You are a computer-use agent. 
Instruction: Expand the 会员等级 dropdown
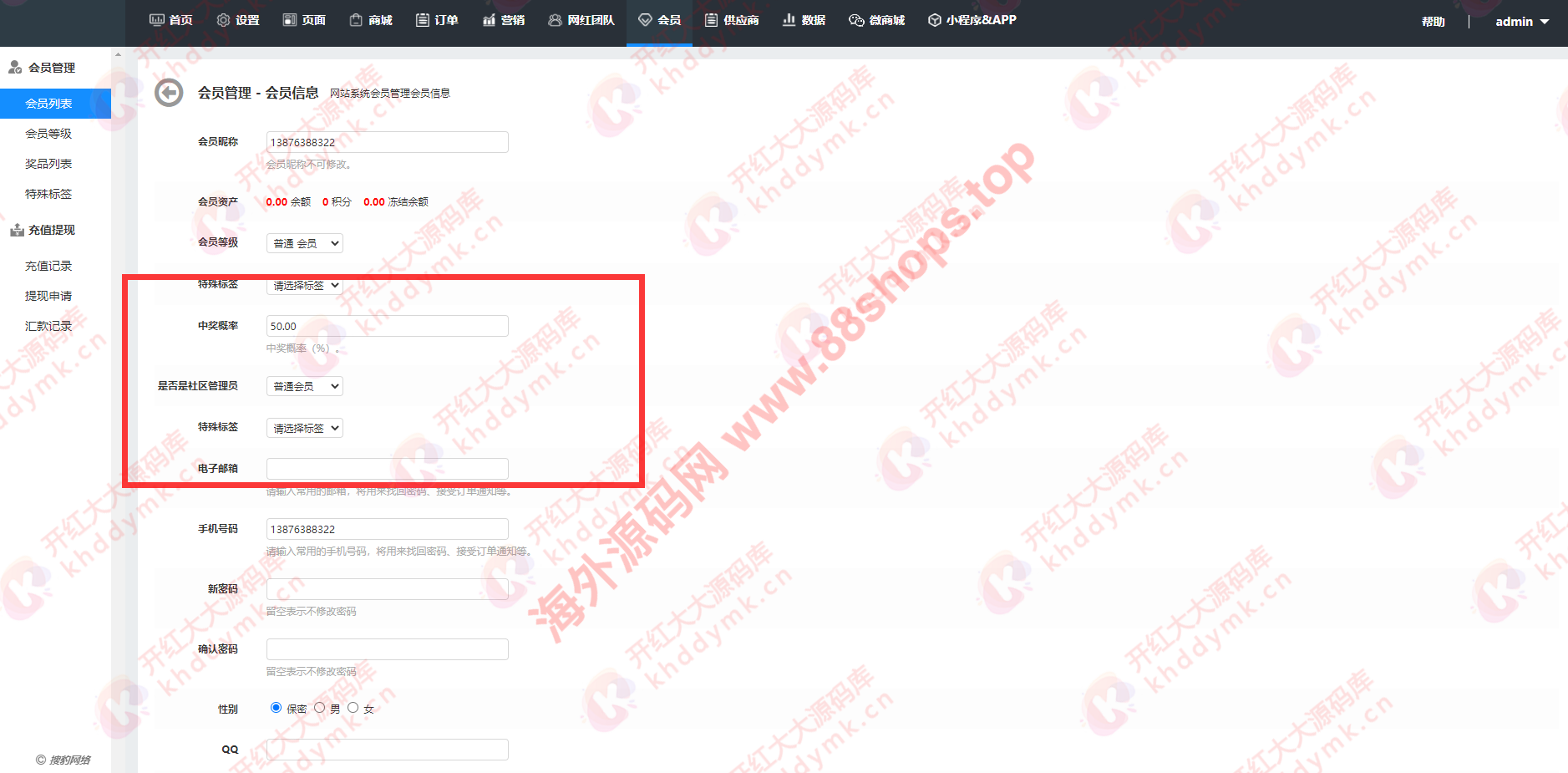point(305,243)
